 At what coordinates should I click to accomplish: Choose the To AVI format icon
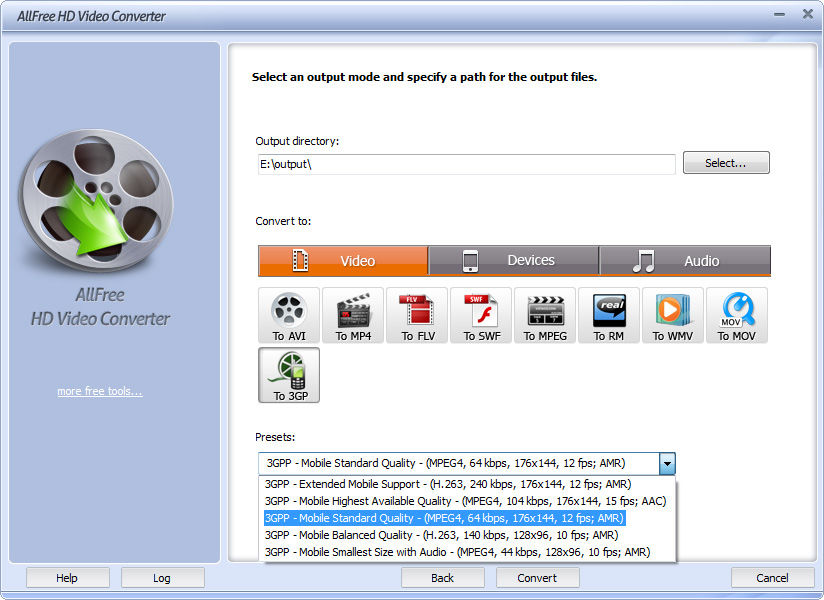(x=289, y=315)
